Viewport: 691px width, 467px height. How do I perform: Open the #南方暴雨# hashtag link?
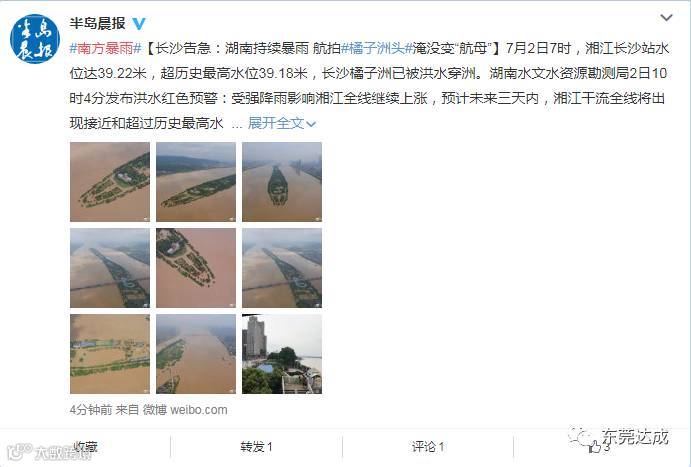(105, 48)
